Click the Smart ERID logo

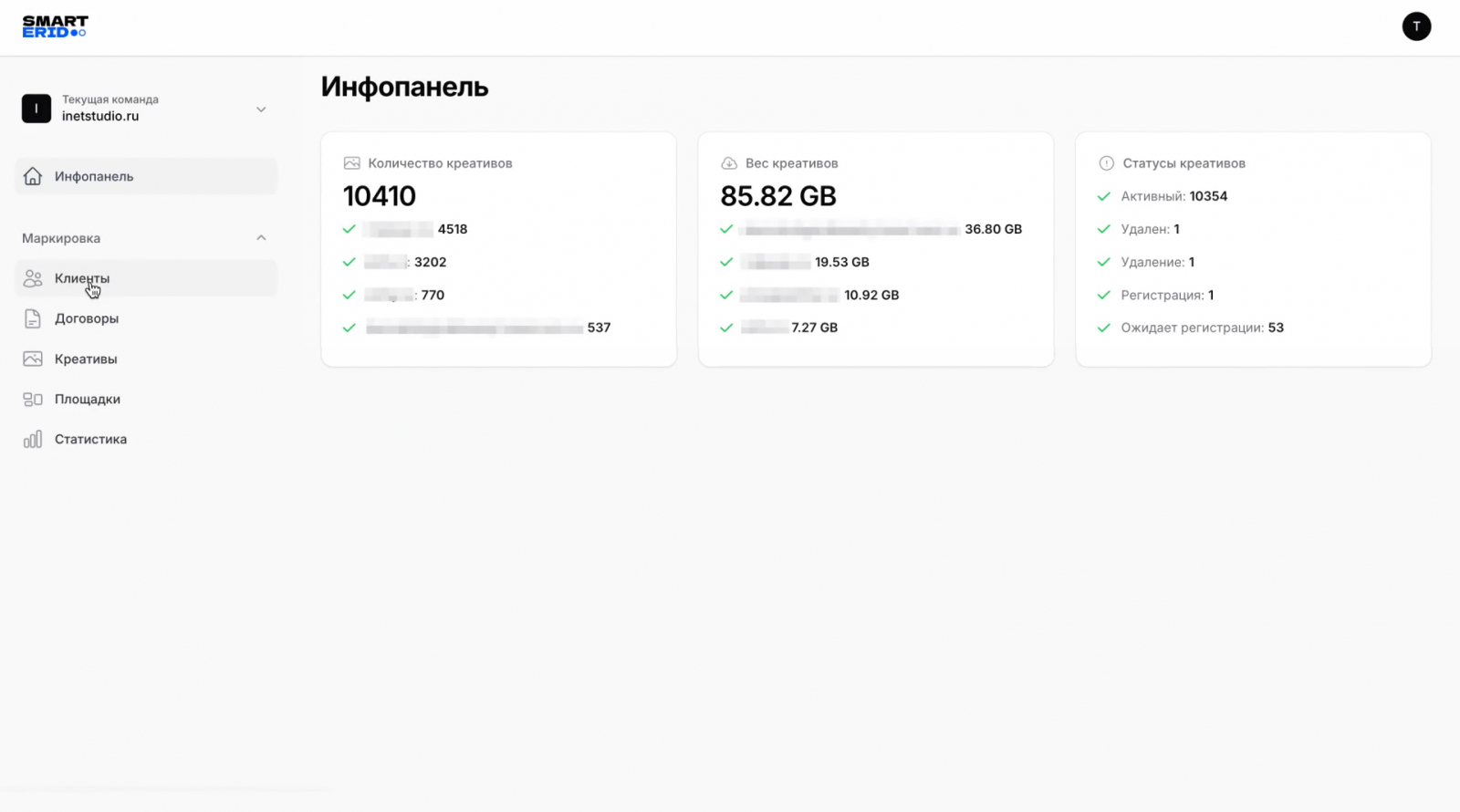(x=55, y=26)
